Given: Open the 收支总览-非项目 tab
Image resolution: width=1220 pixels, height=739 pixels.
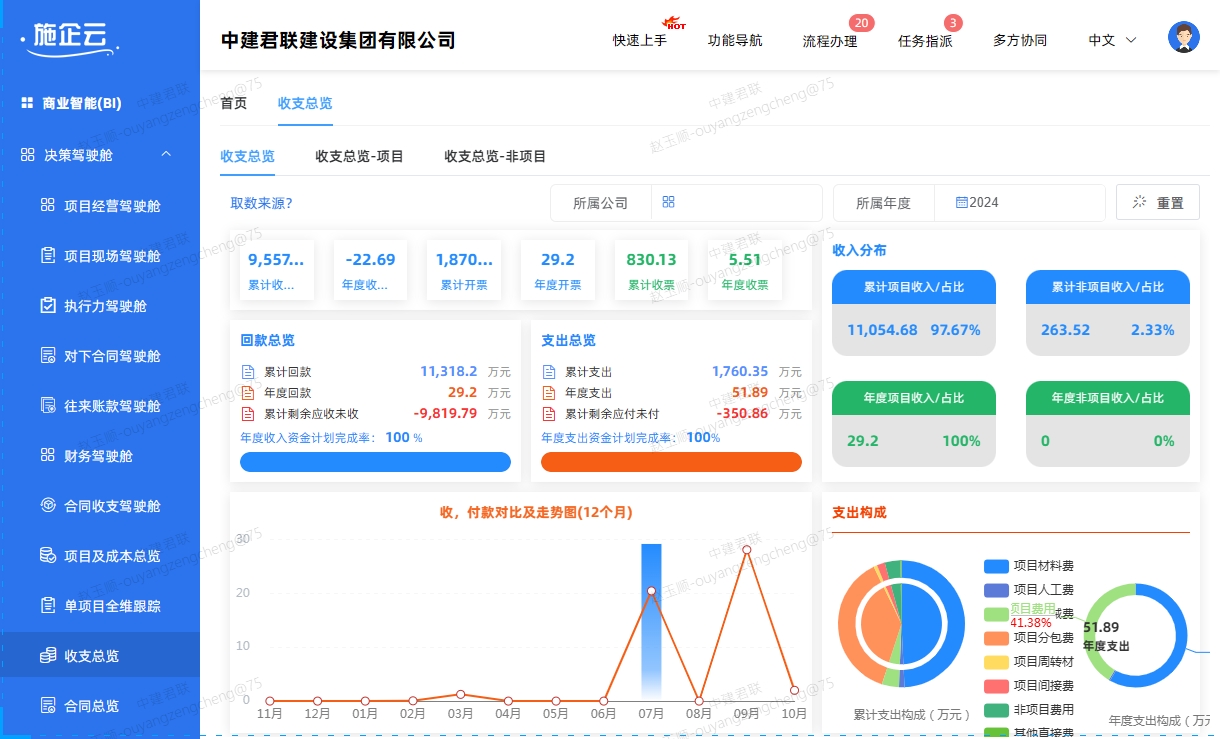Looking at the screenshot, I should [x=494, y=156].
